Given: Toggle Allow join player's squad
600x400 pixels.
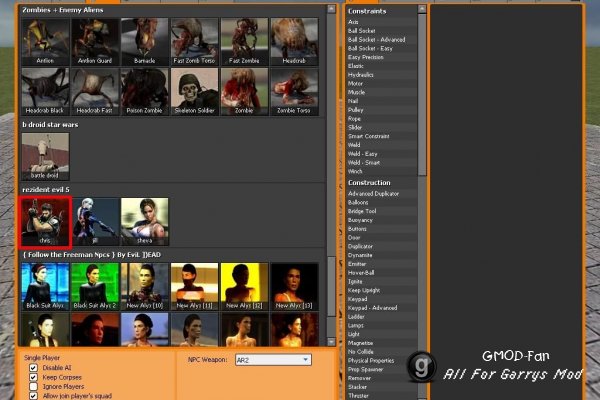Looking at the screenshot, I should (34, 396).
